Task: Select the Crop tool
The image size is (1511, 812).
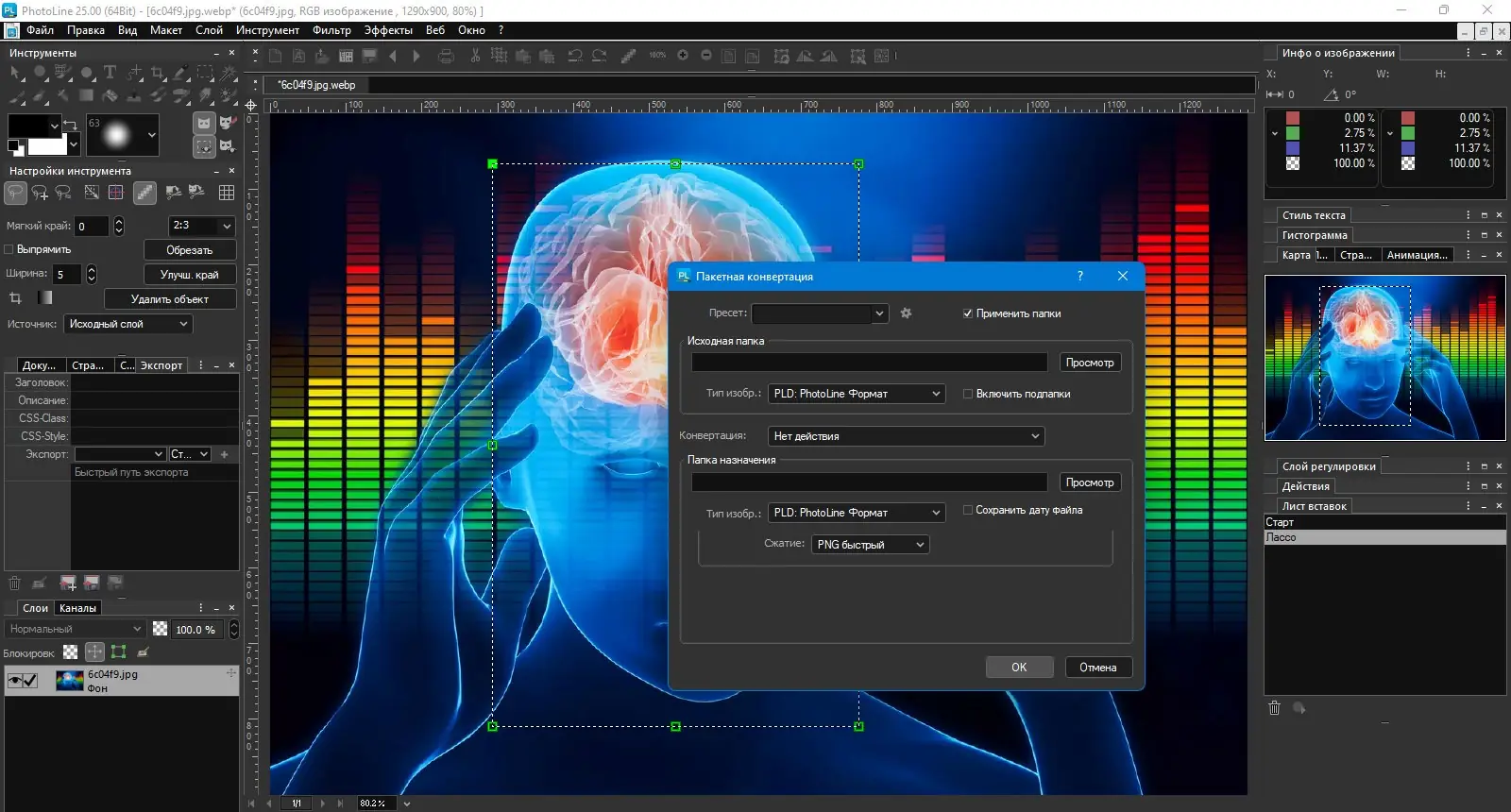Action: tap(158, 73)
